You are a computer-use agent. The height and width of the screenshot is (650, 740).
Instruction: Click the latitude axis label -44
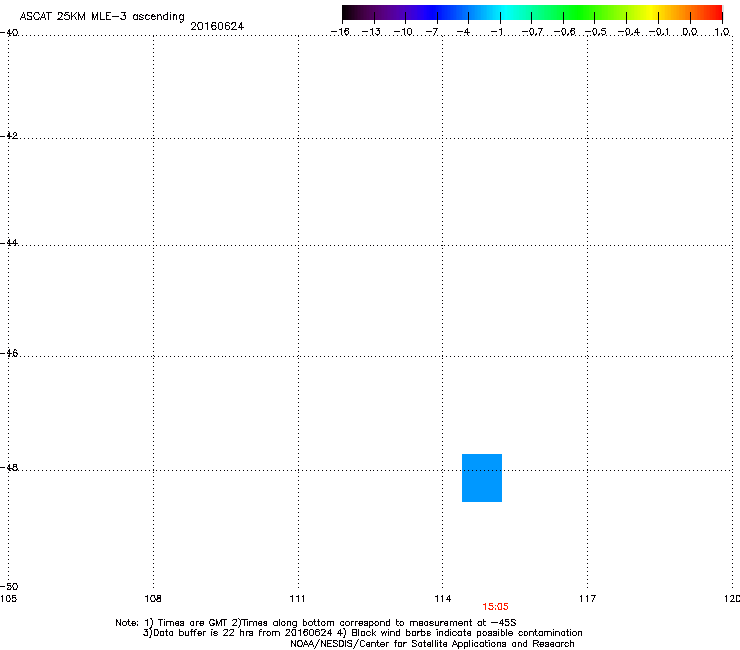click(9, 243)
